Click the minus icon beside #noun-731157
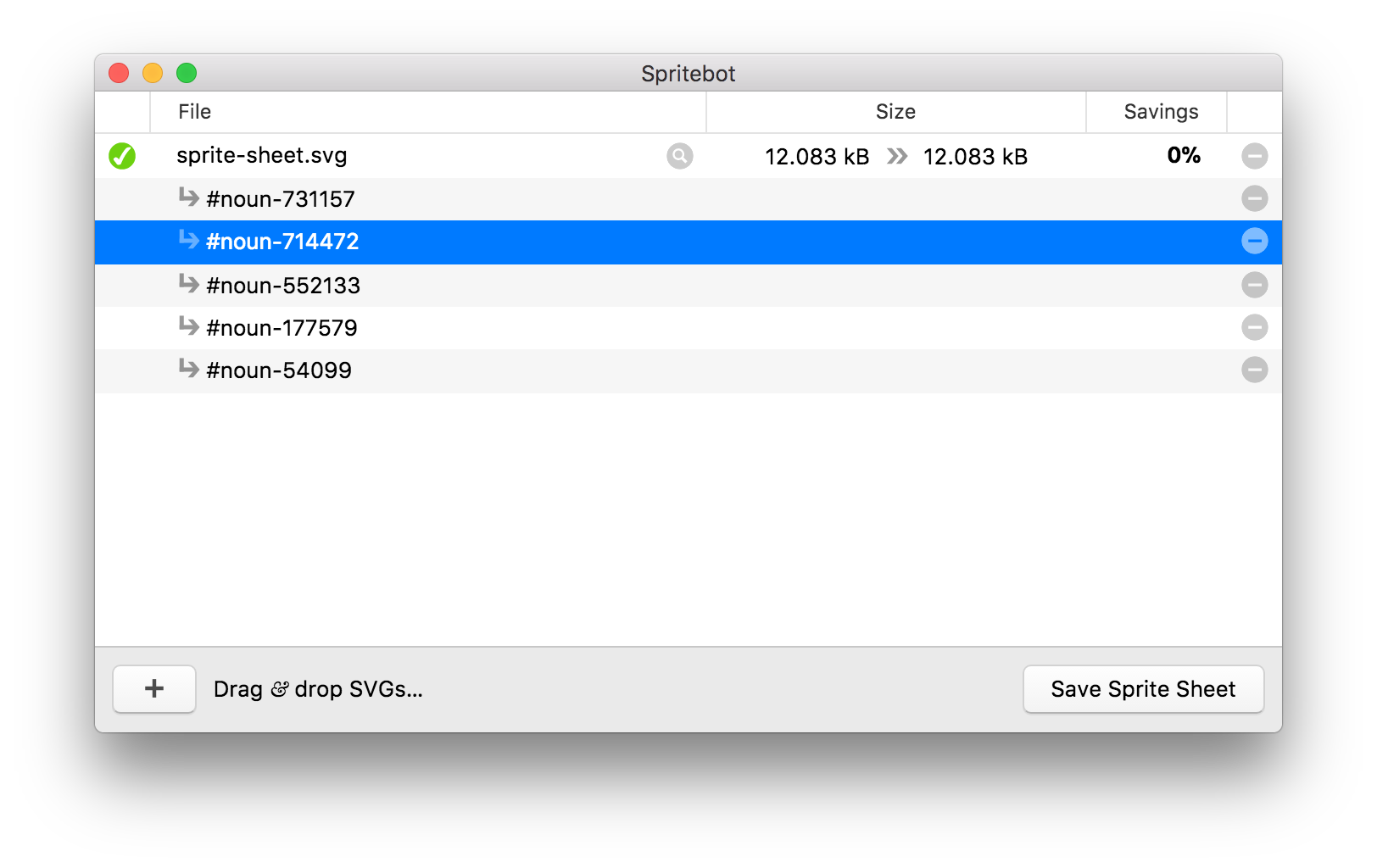The height and width of the screenshot is (868, 1377). [x=1255, y=198]
